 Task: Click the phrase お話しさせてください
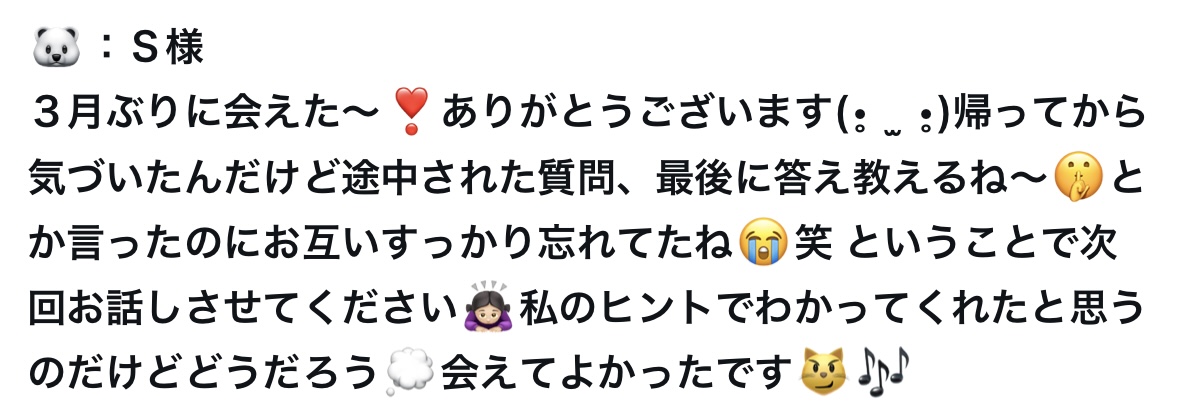click(x=264, y=309)
